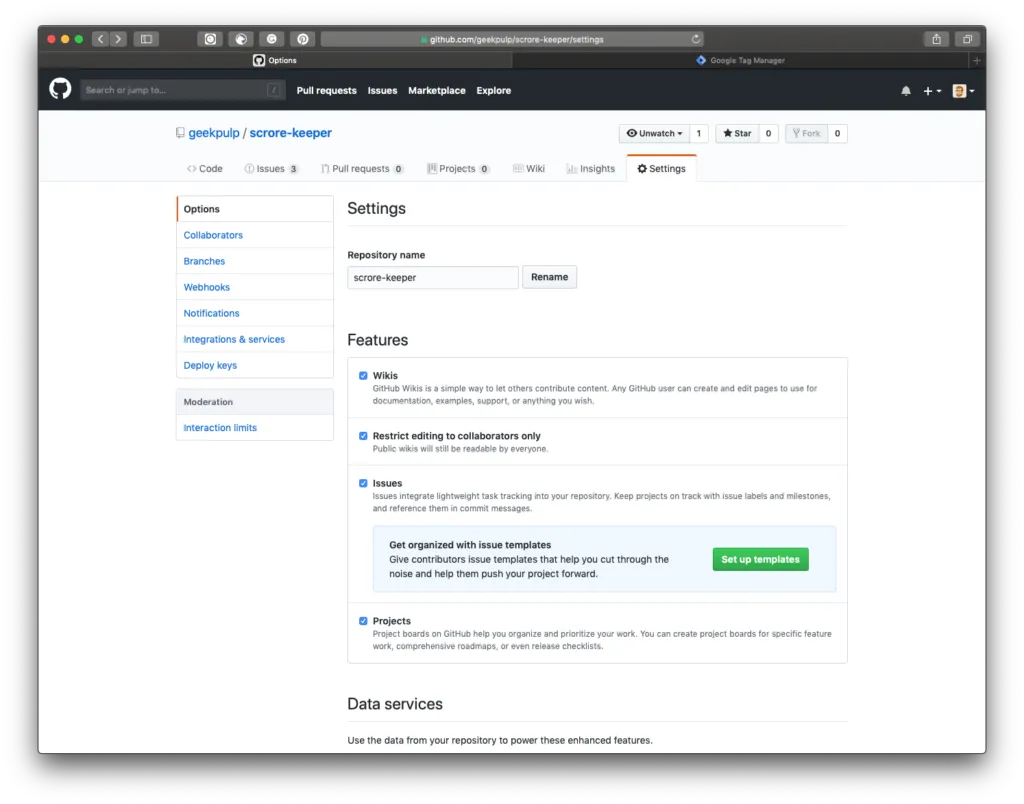Disable the Wikis feature checkbox
The image size is (1024, 804).
[x=363, y=374]
